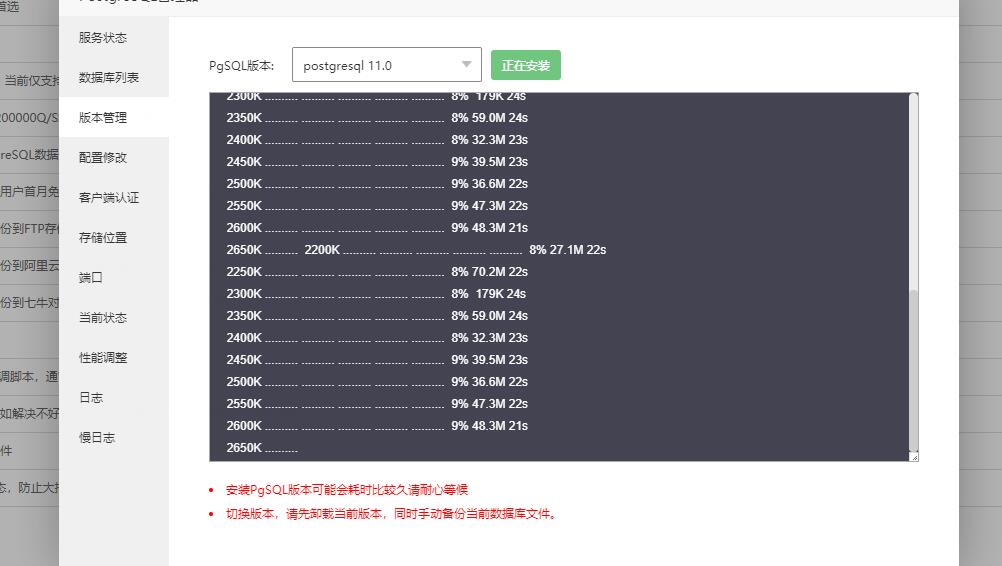The height and width of the screenshot is (566, 1002).
Task: Click the log line 2200K with 27.1M
Action: [455, 250]
